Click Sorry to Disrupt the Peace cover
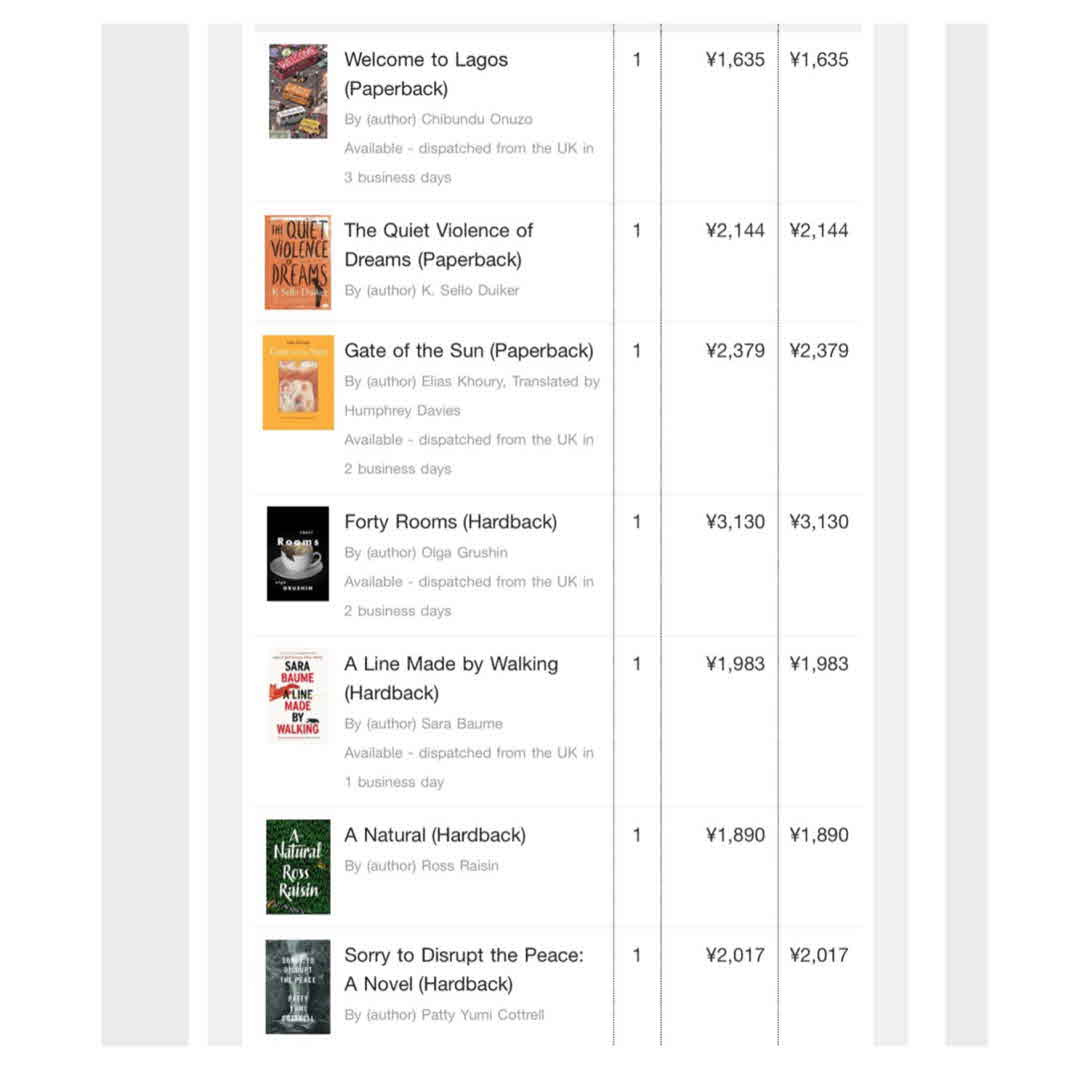Screen dimensions: 1080x1080 (x=298, y=987)
